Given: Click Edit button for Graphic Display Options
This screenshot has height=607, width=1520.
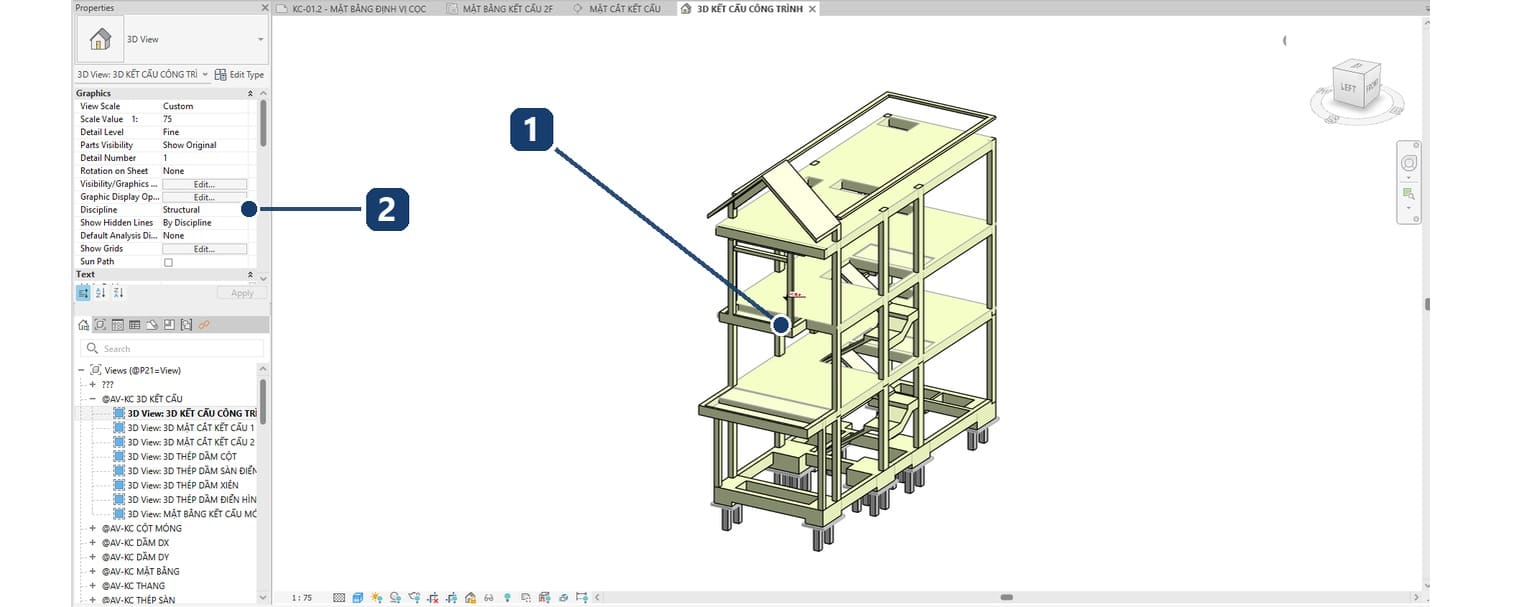Looking at the screenshot, I should 204,197.
